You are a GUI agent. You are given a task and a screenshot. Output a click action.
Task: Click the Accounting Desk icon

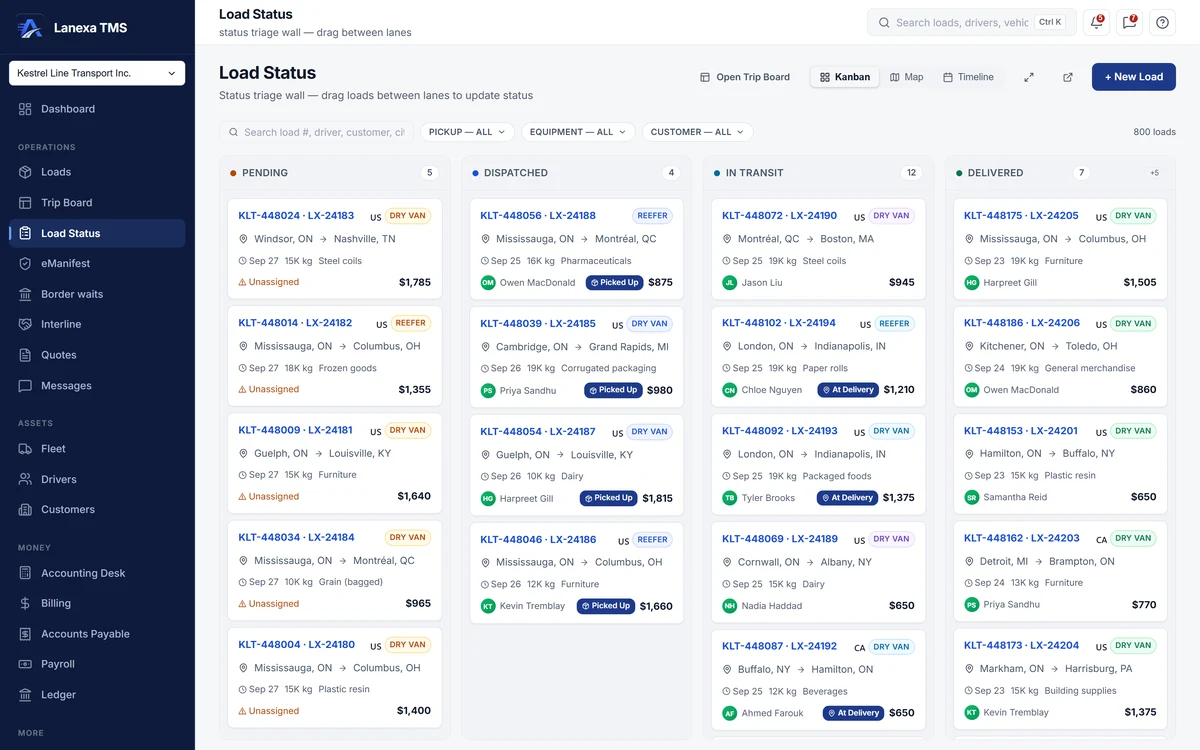(25, 573)
